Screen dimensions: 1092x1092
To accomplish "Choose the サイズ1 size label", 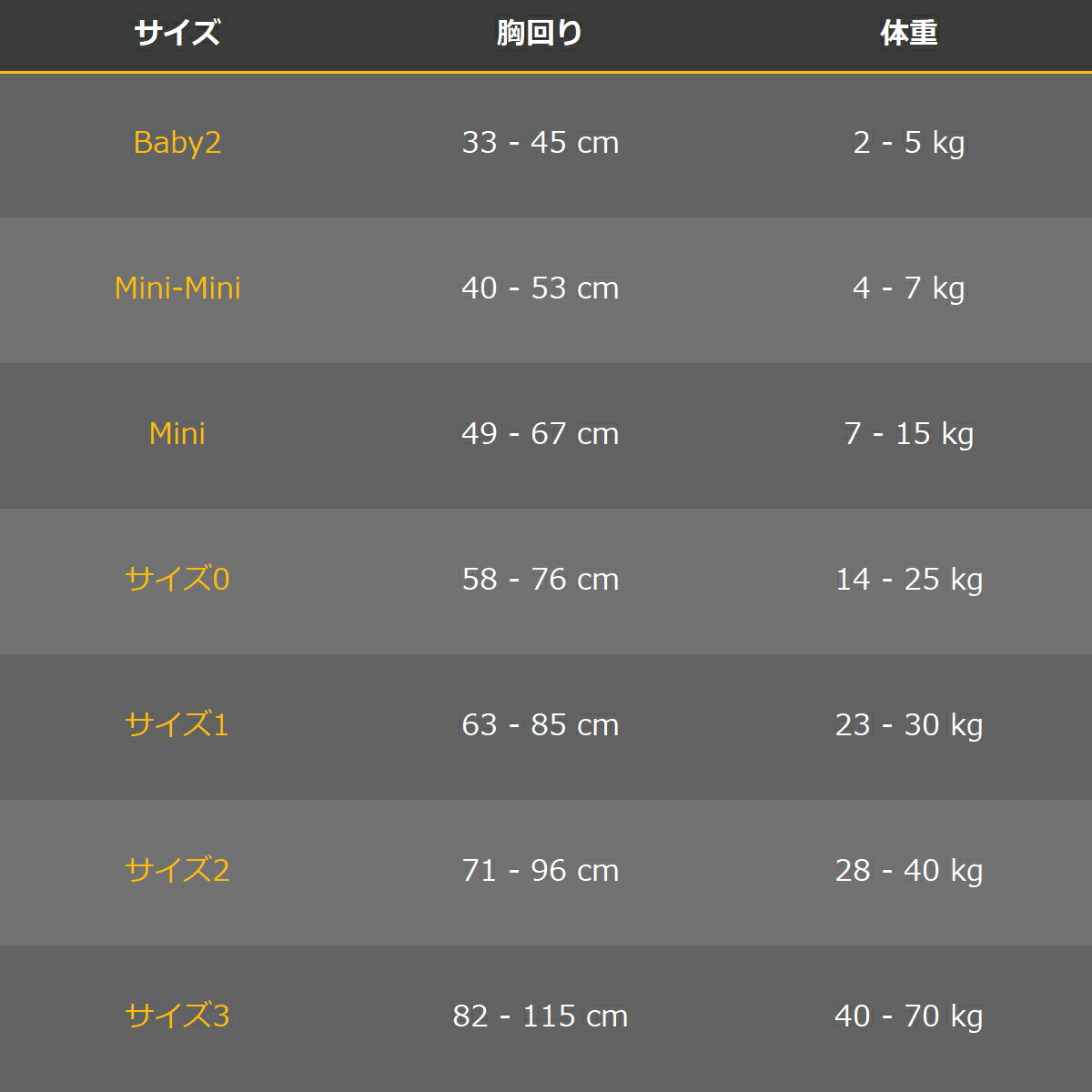I will click(177, 725).
